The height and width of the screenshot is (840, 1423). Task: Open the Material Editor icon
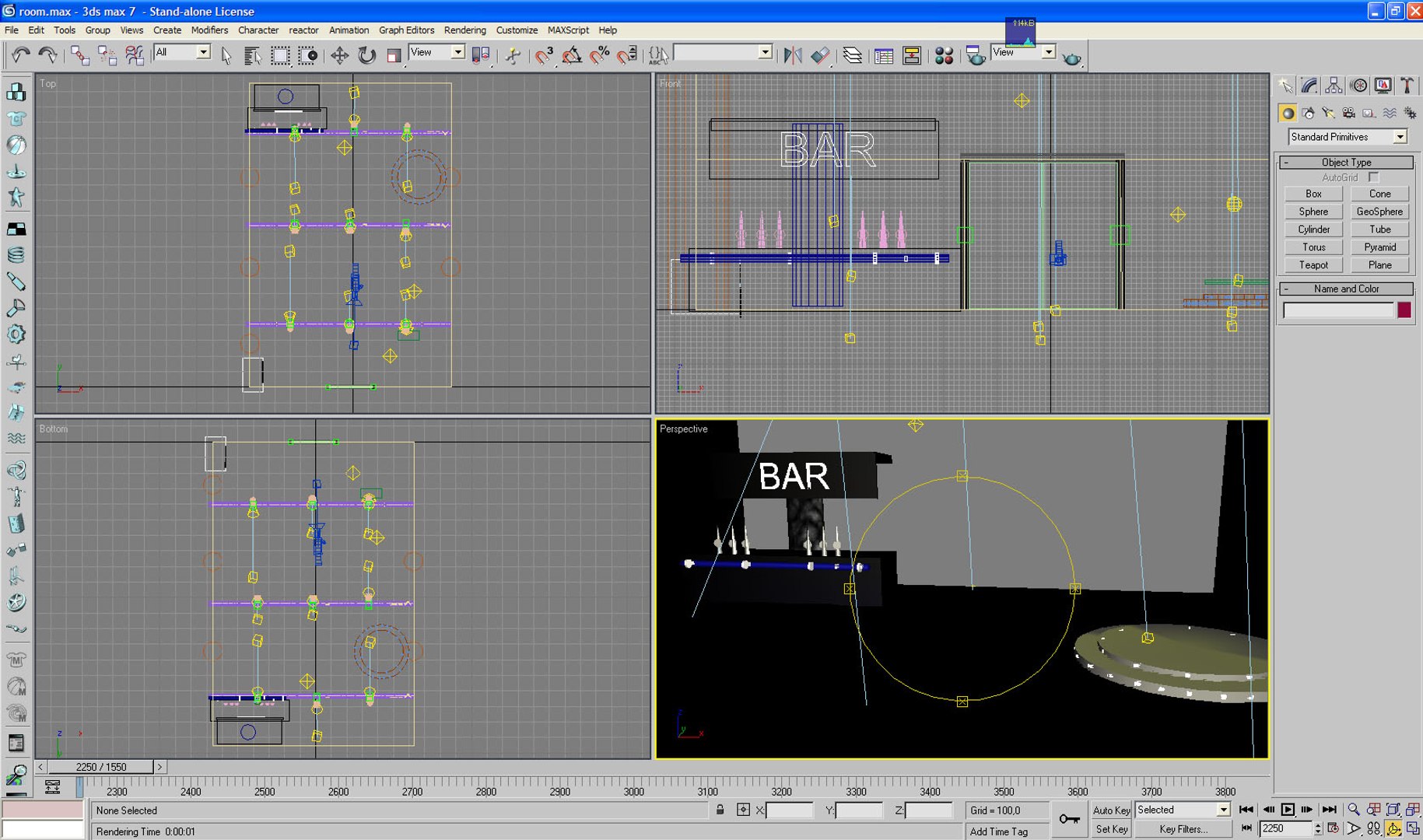(944, 55)
